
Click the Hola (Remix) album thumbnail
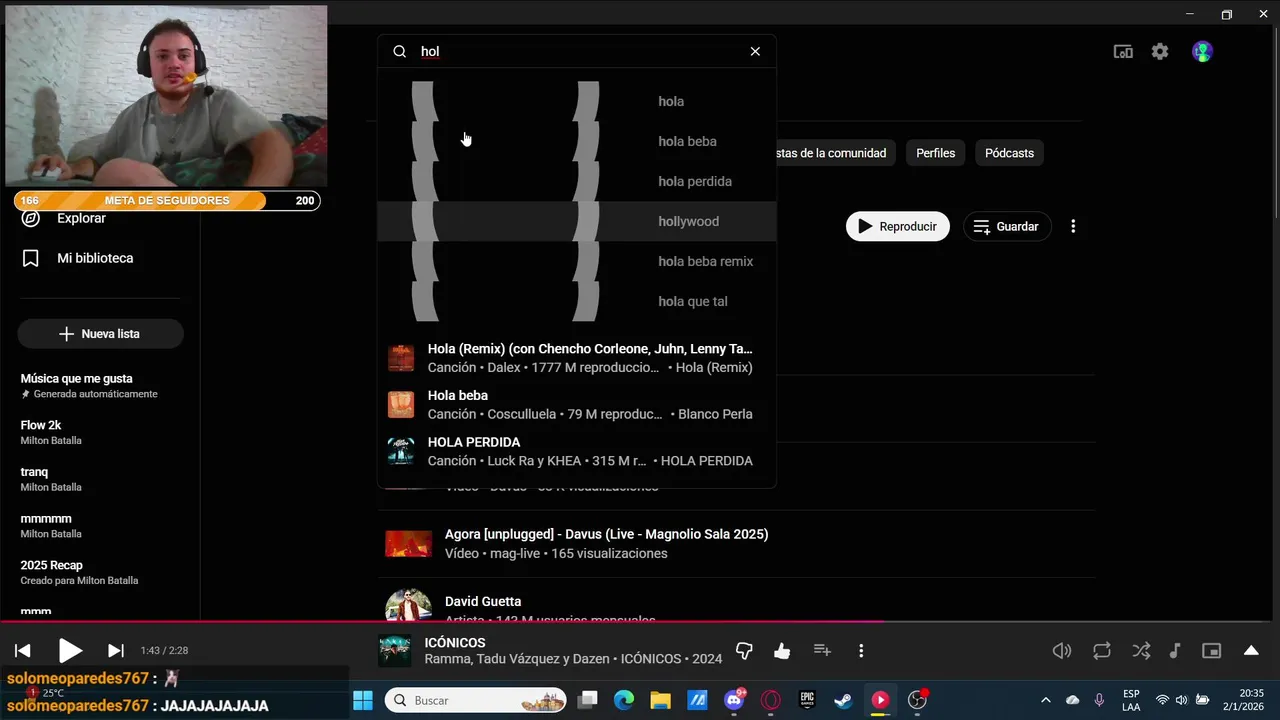[401, 358]
